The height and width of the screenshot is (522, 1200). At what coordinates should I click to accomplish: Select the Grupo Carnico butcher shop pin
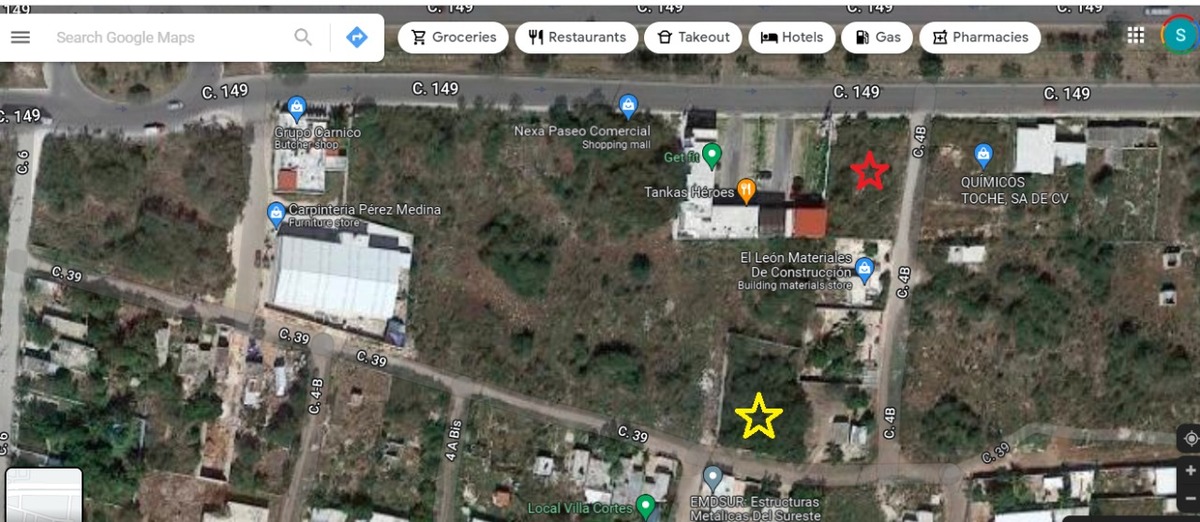296,107
